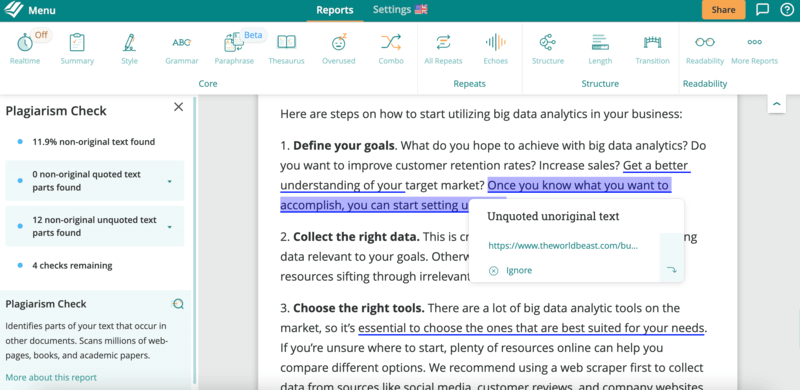Run the sentence Length report
Viewport: 800px width, 390px height.
coord(600,49)
